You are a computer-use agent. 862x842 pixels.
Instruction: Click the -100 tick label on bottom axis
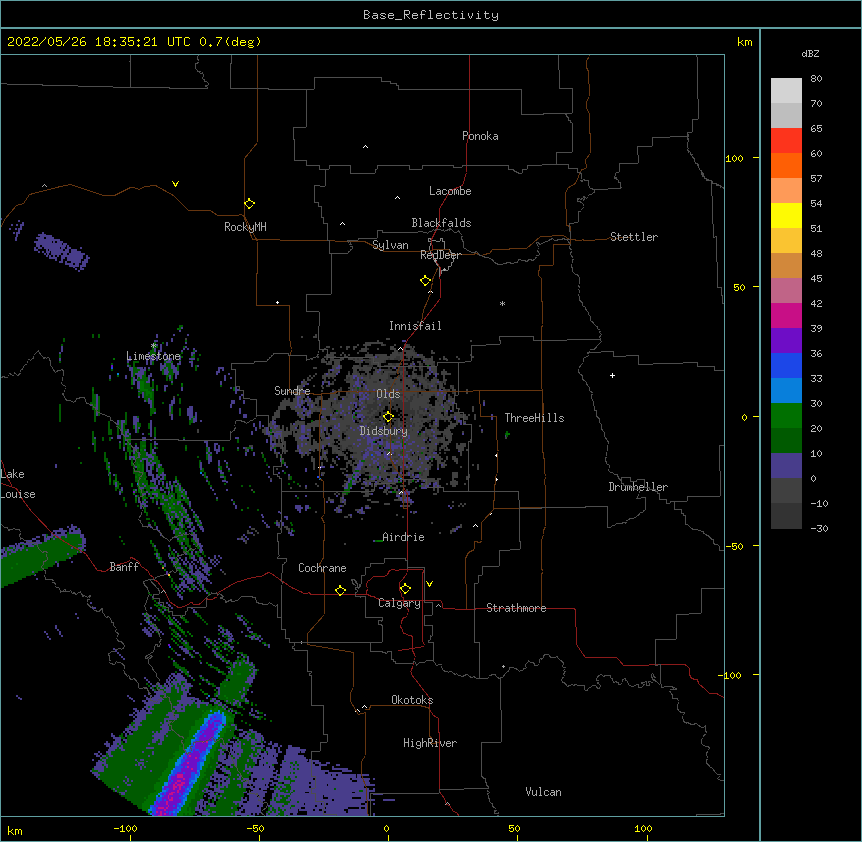click(x=125, y=828)
